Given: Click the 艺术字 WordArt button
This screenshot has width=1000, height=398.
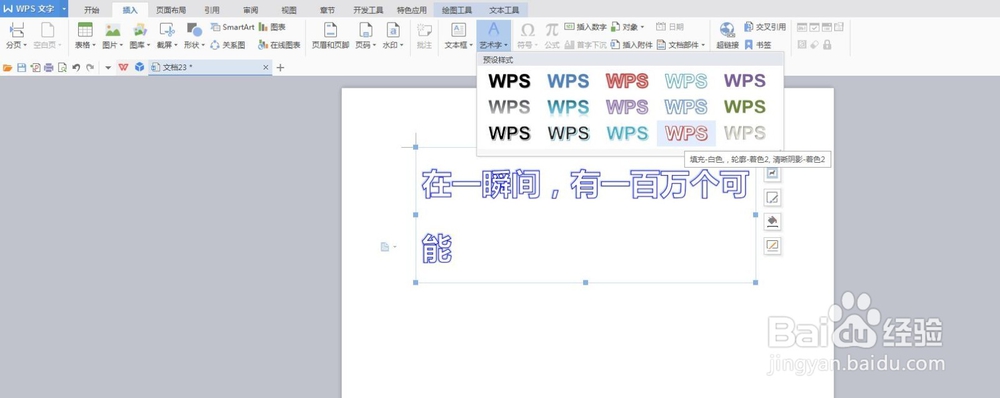Looking at the screenshot, I should [x=494, y=35].
